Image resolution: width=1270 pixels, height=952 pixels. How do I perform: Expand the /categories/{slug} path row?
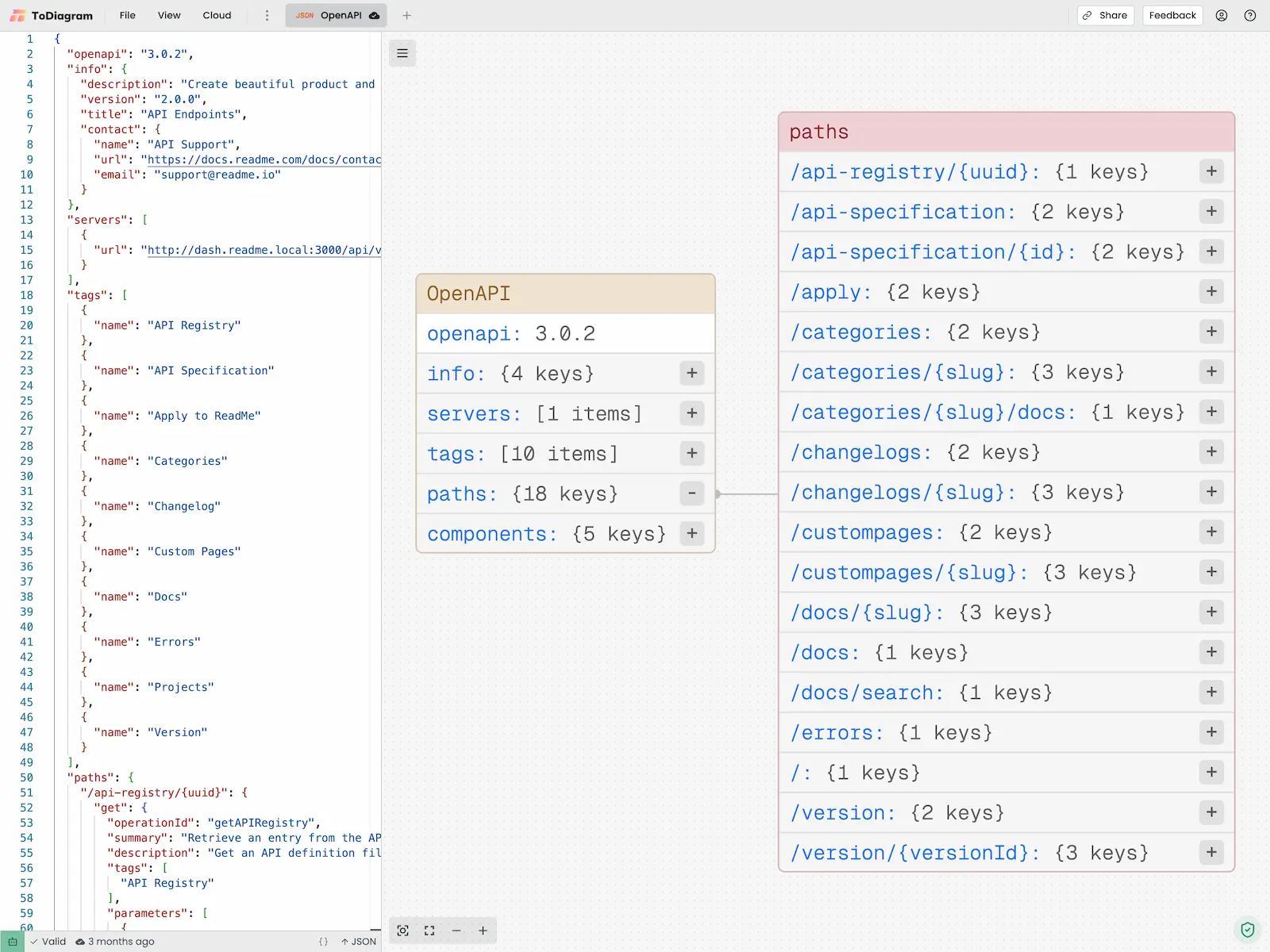(1211, 371)
